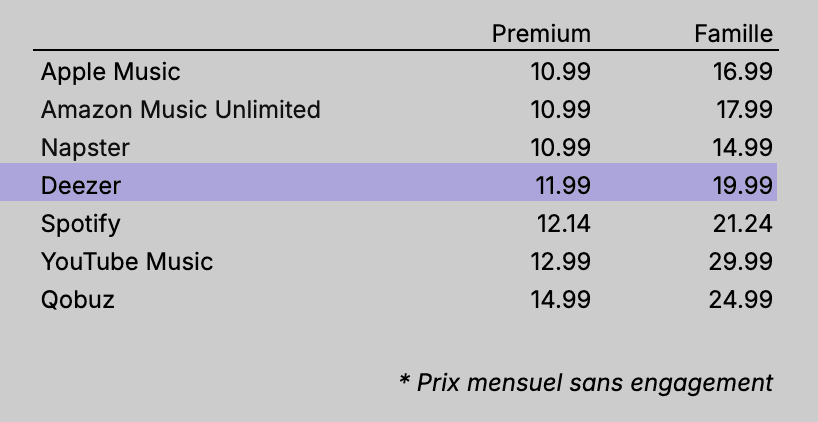This screenshot has width=818, height=422.
Task: Click the Napster service name
Action: point(86,148)
